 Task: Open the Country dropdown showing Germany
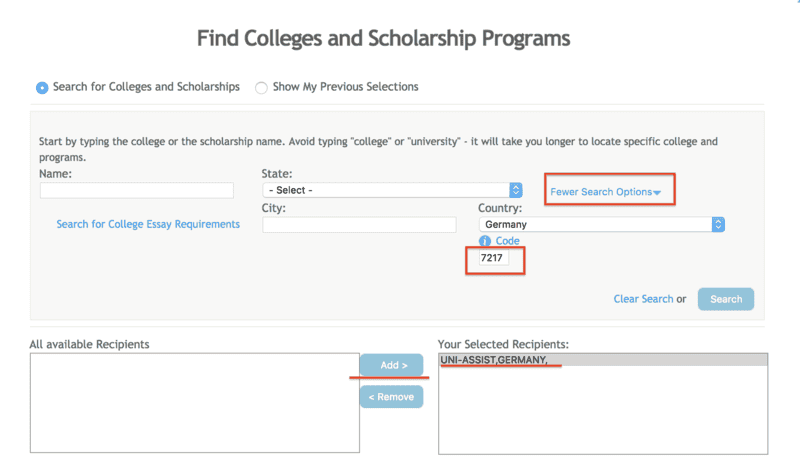(x=601, y=225)
